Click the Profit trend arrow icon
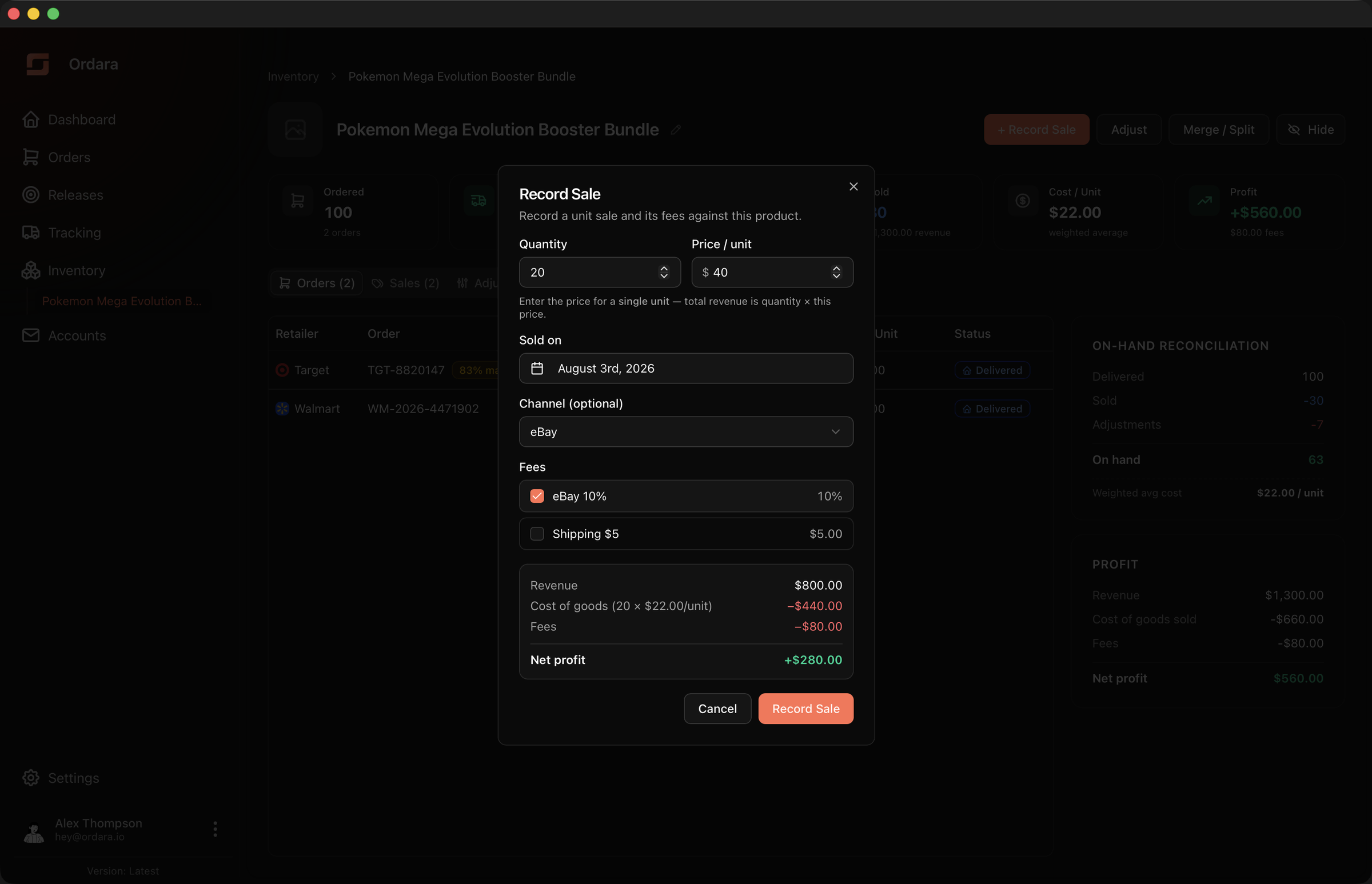Viewport: 1372px width, 884px height. tap(1205, 201)
